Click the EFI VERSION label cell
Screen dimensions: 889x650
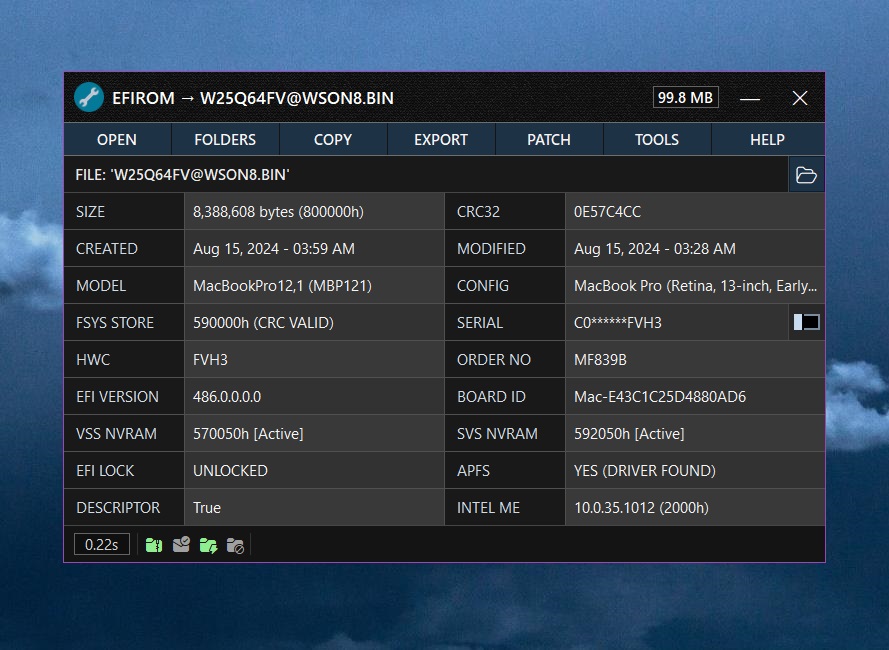124,396
